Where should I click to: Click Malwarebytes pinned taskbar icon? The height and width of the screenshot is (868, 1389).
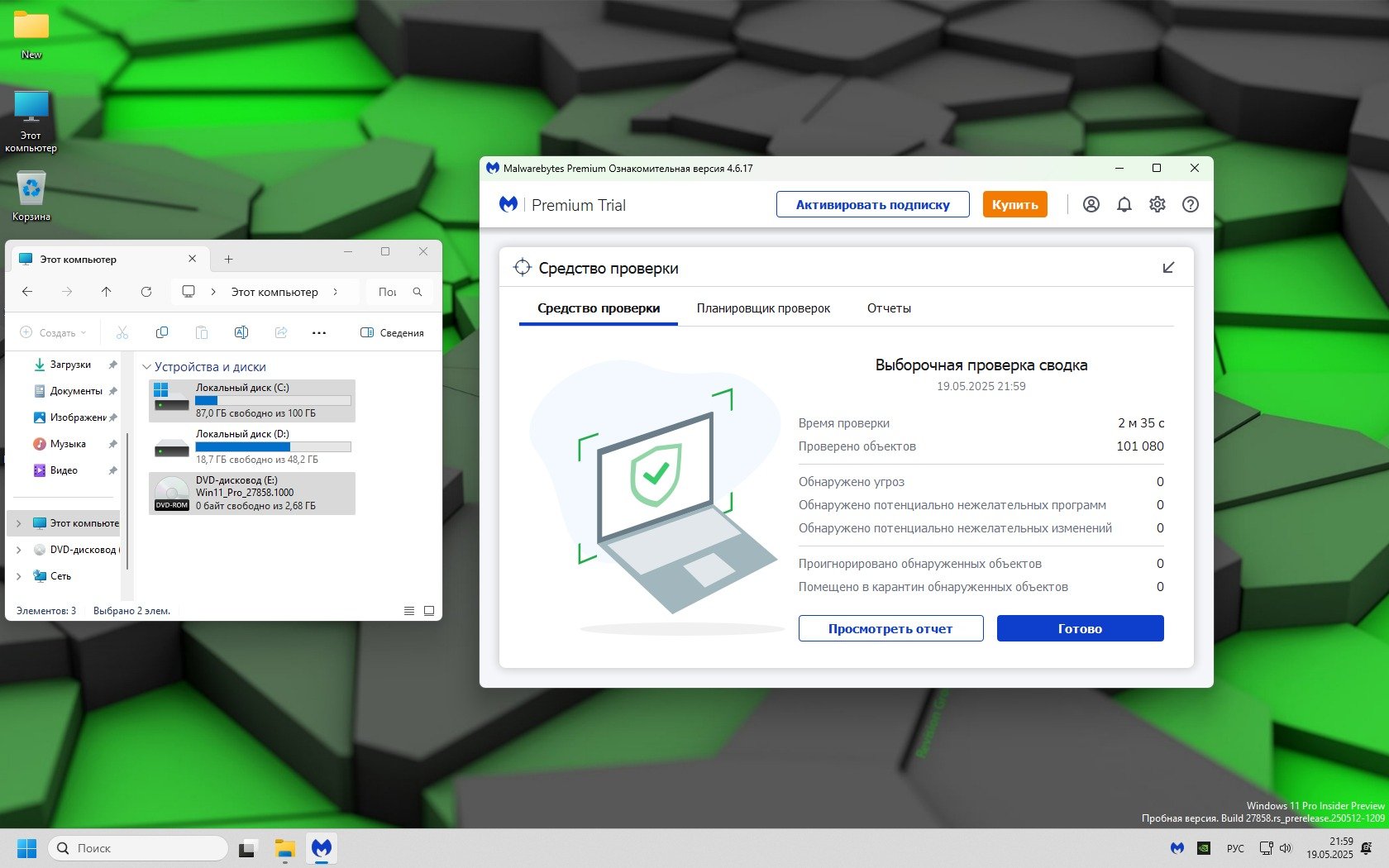tap(322, 848)
